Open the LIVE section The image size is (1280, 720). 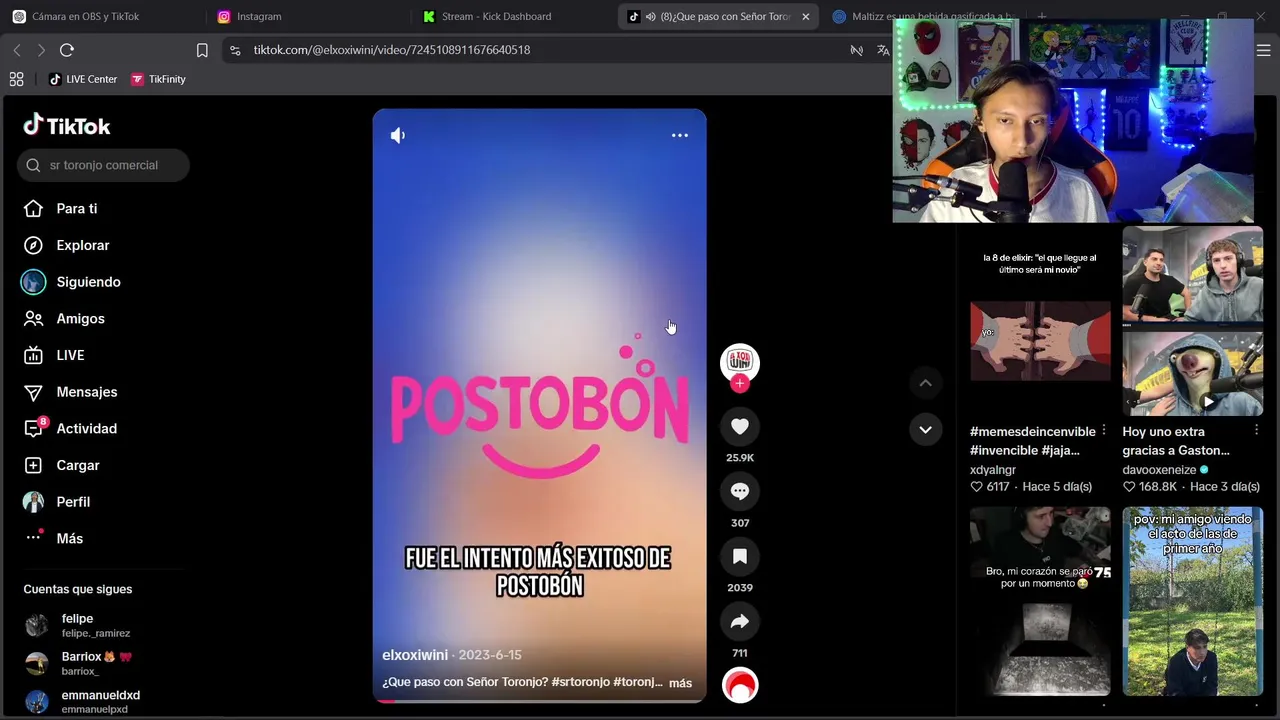(x=54, y=355)
